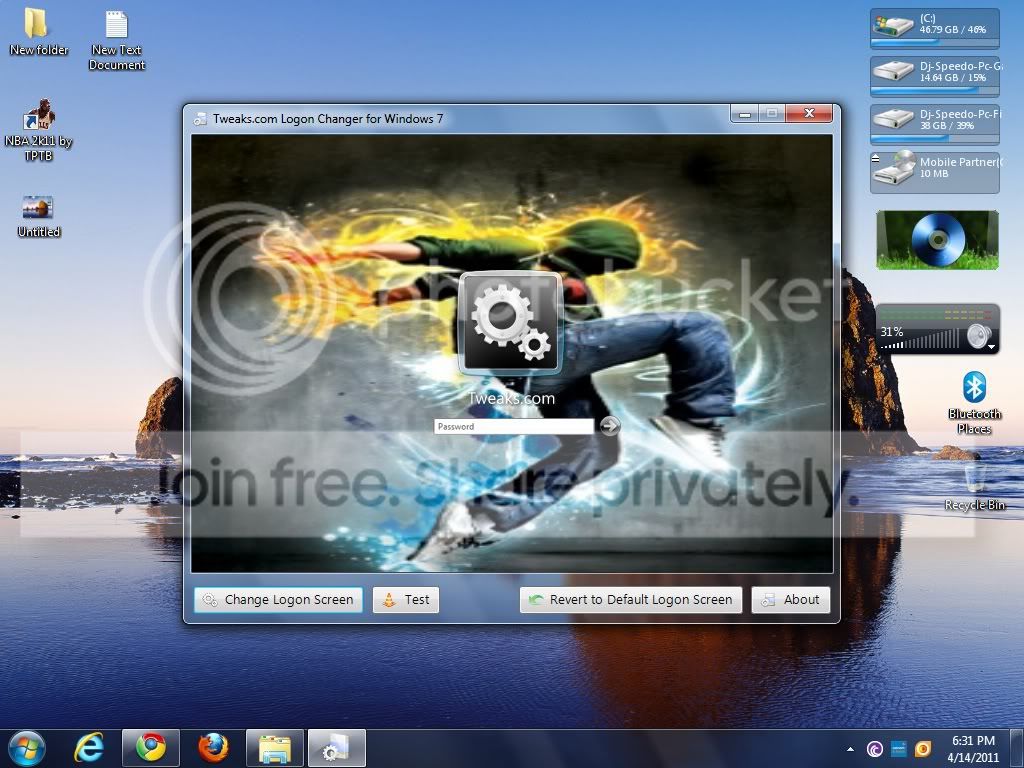Click the Dj-Speedo-Pc-G drive gadget 14.64 GB
This screenshot has width=1024, height=768.
tap(935, 76)
